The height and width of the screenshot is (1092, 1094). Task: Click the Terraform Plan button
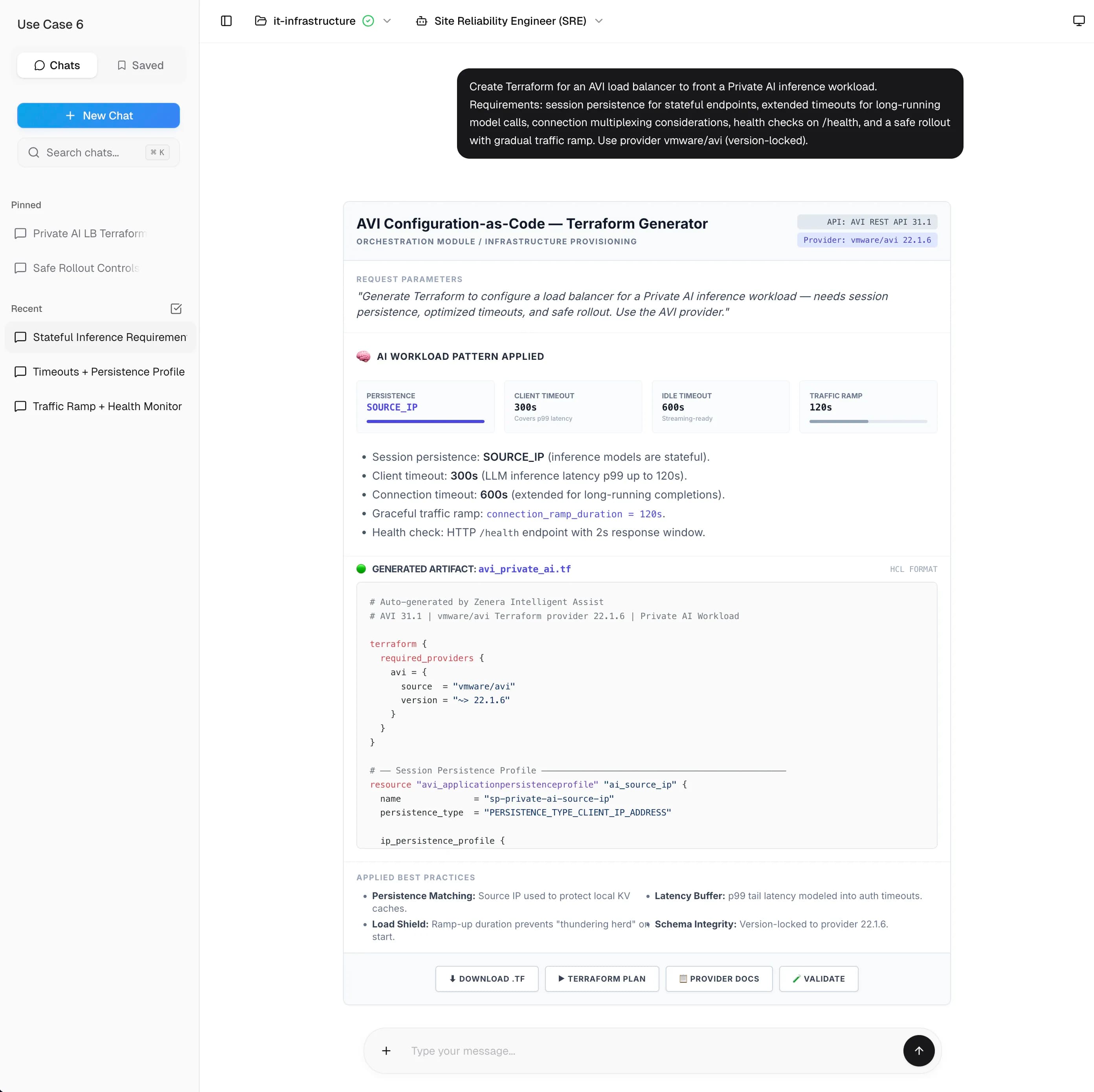601,979
